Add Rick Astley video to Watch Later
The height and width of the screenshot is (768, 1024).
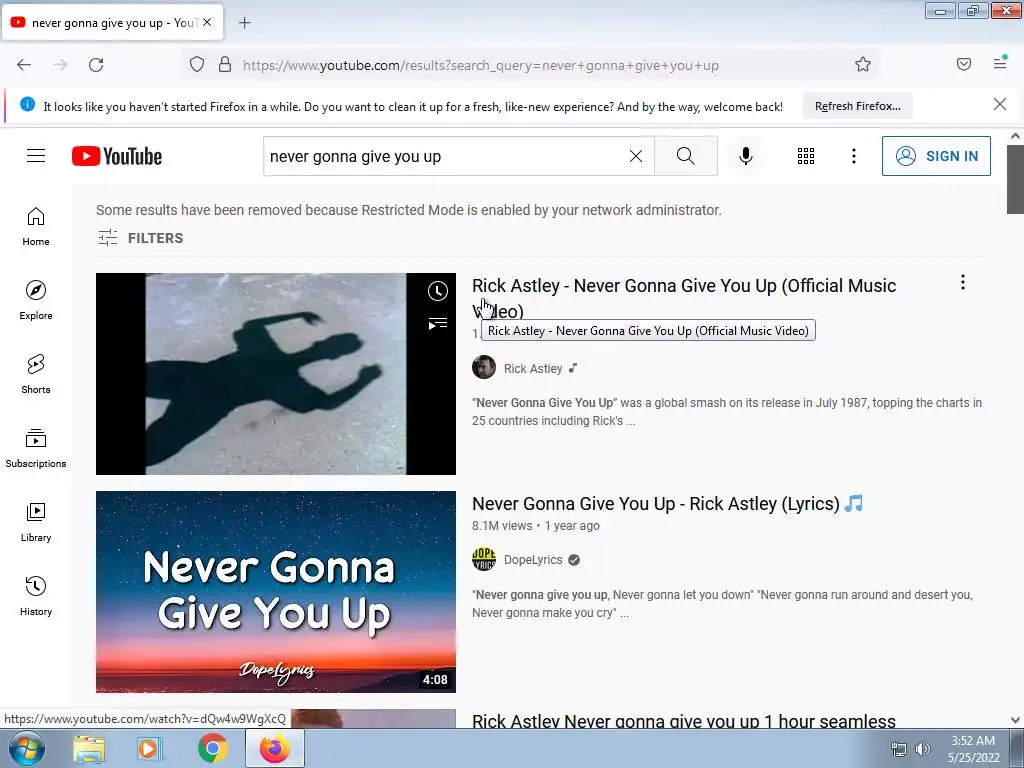pyautogui.click(x=438, y=291)
